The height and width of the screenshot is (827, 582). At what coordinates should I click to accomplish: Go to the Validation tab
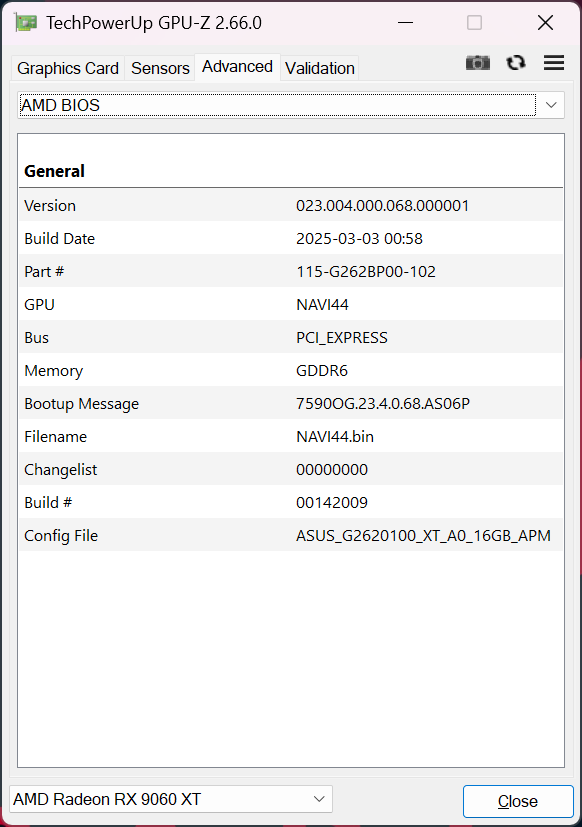coord(320,68)
